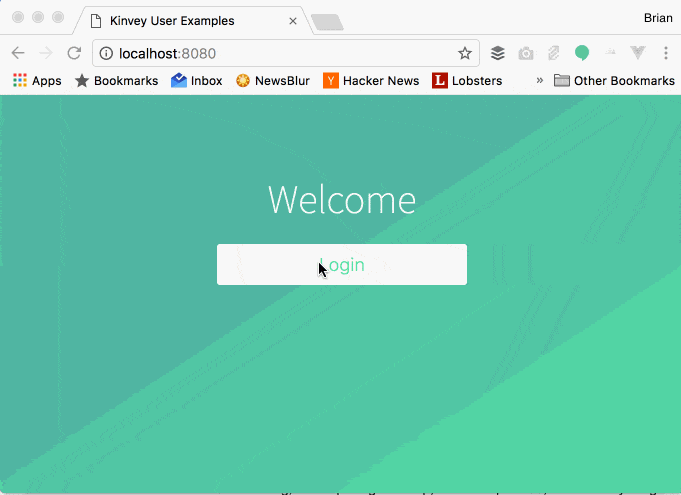
Task: Open a new tab
Action: pyautogui.click(x=327, y=21)
